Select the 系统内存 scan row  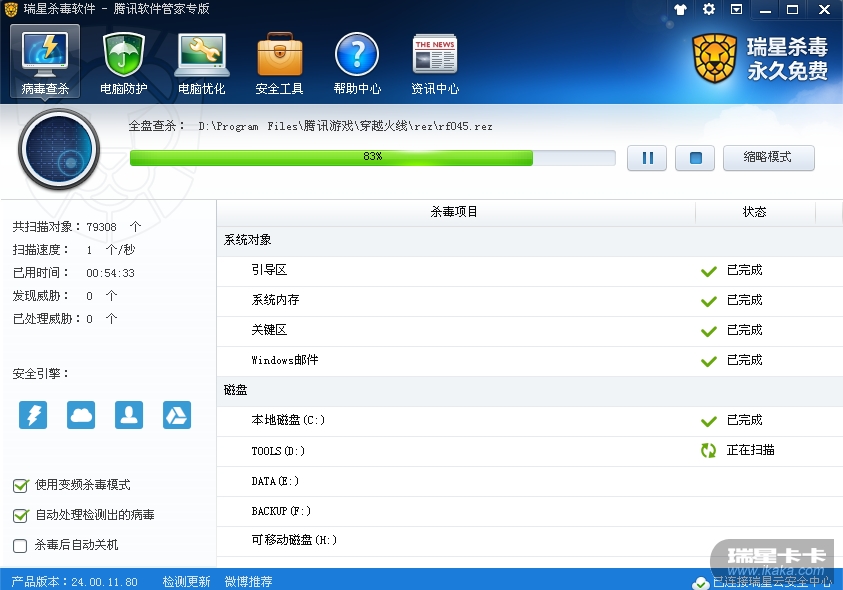[530, 301]
